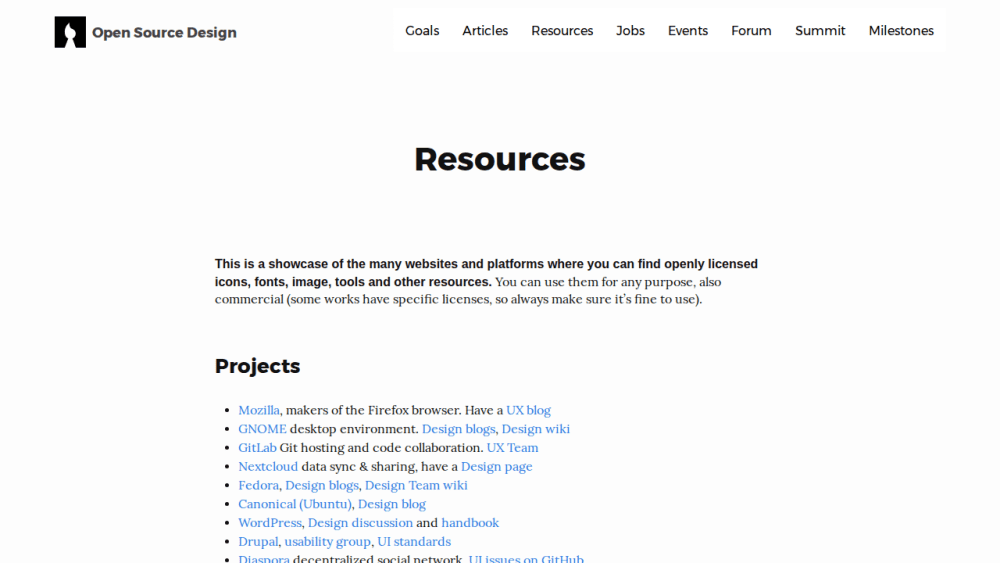Open UI issues on GitHub link
This screenshot has height=563, width=1000.
click(x=526, y=559)
